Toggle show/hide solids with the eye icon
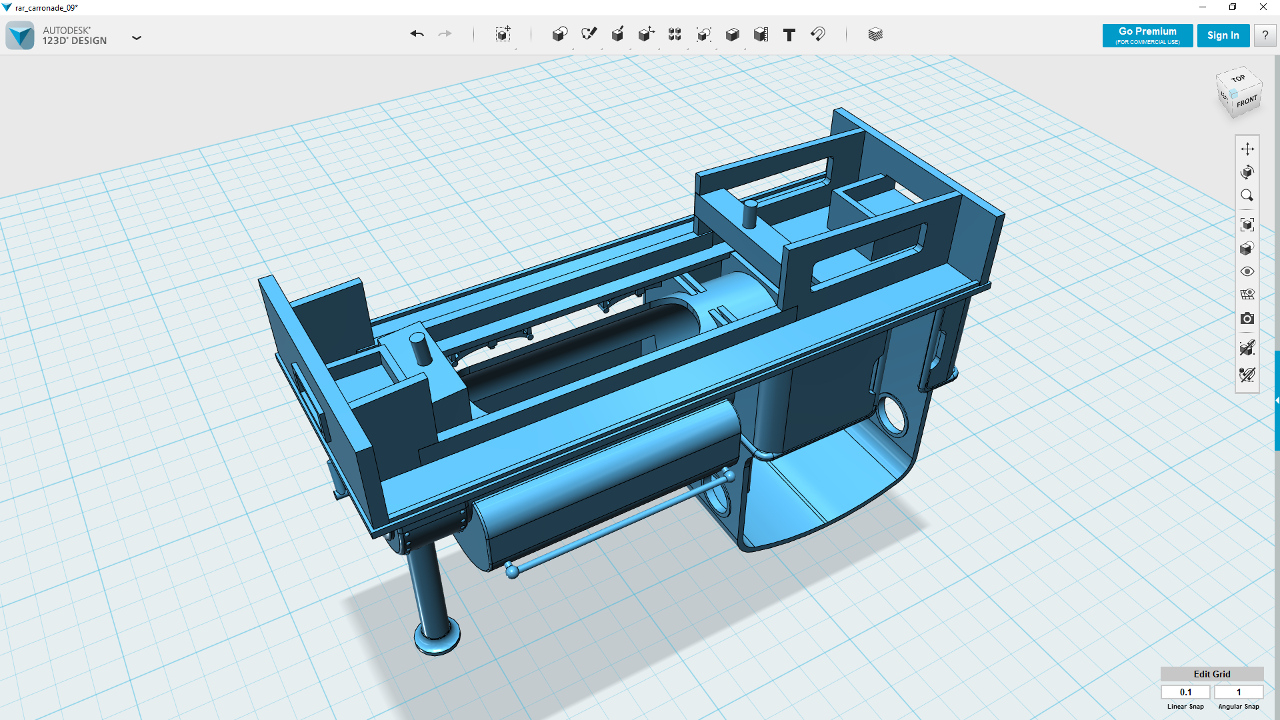 click(1247, 272)
